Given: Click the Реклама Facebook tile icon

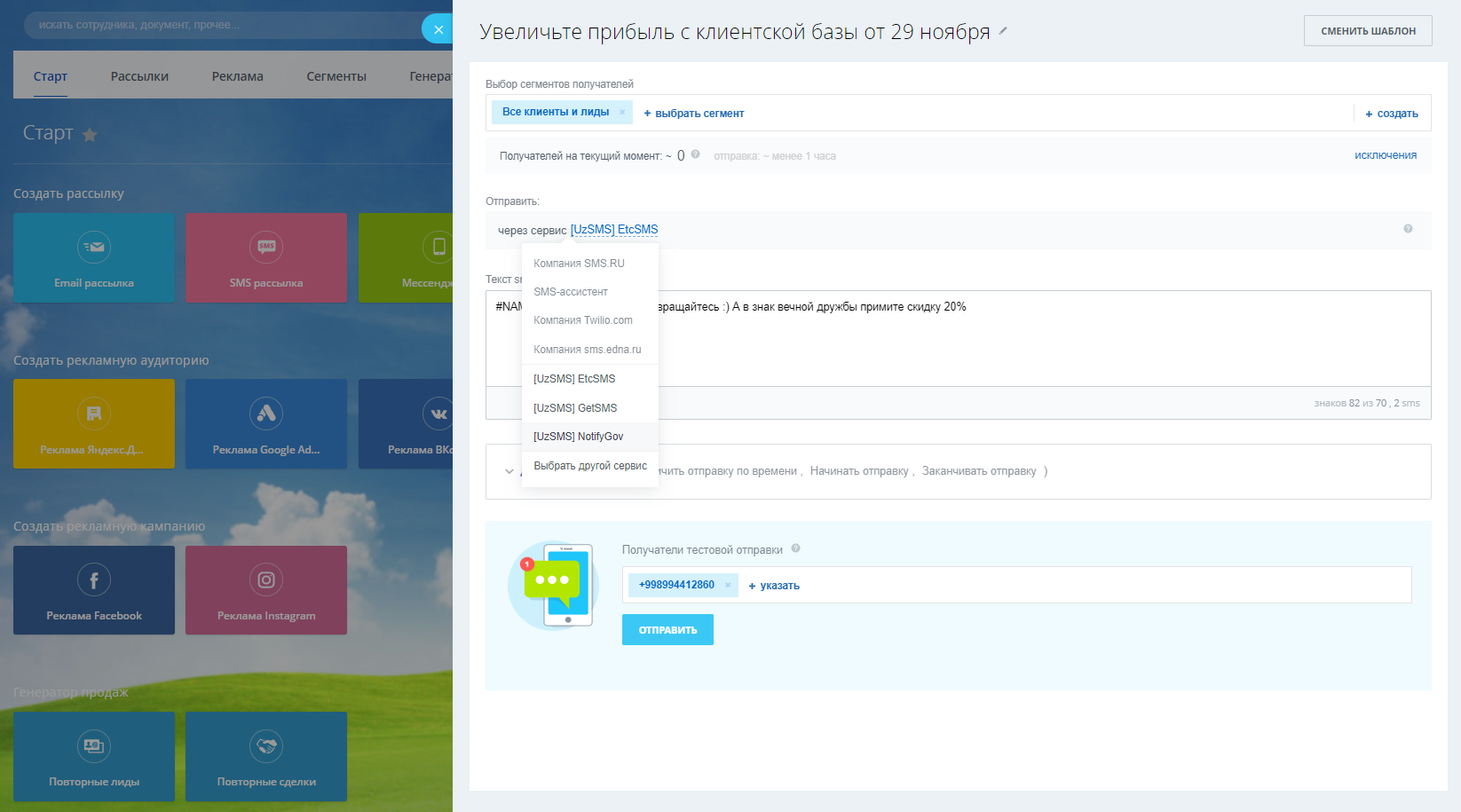Looking at the screenshot, I should (94, 579).
